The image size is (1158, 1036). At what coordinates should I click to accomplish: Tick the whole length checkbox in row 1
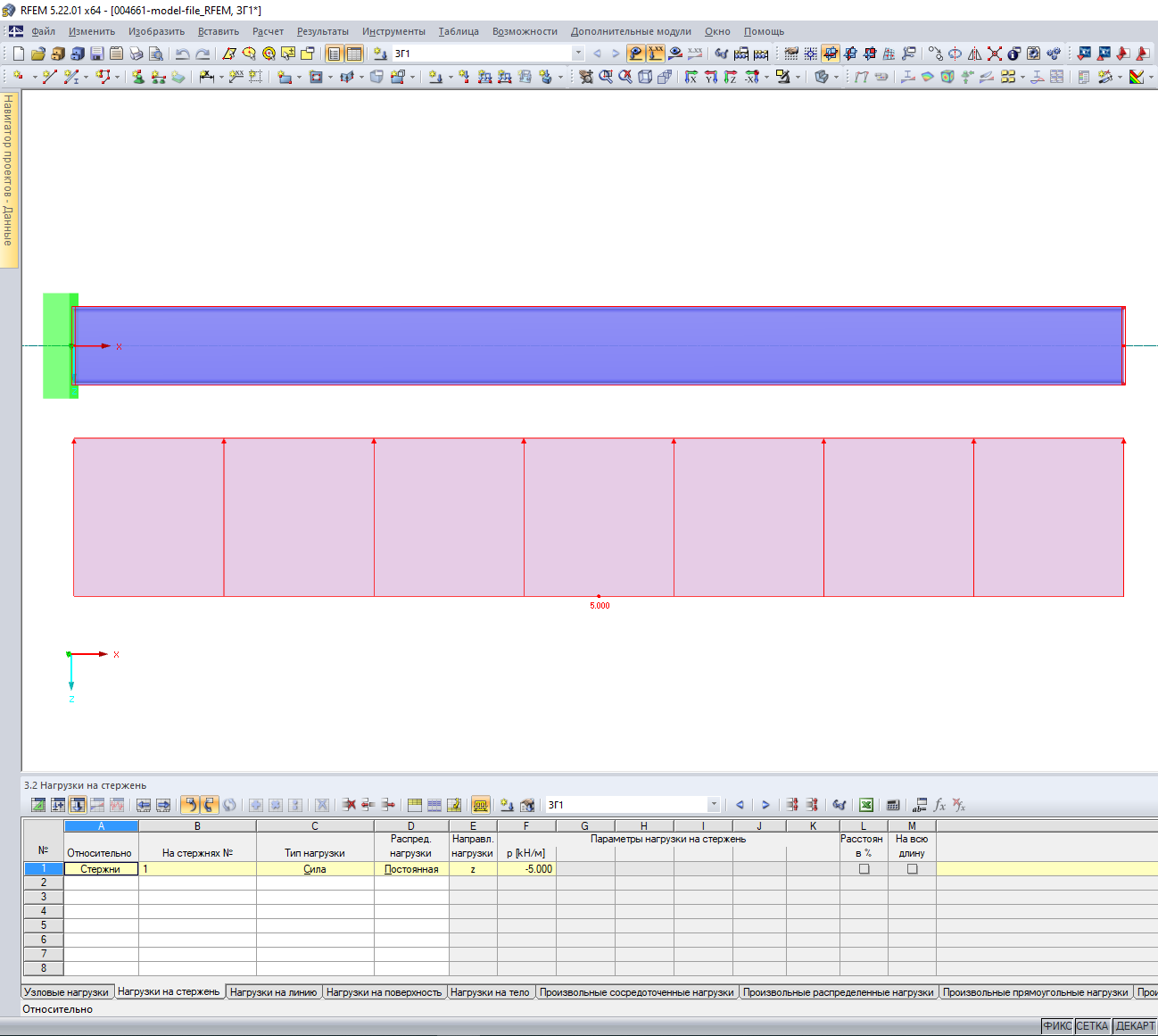912,868
